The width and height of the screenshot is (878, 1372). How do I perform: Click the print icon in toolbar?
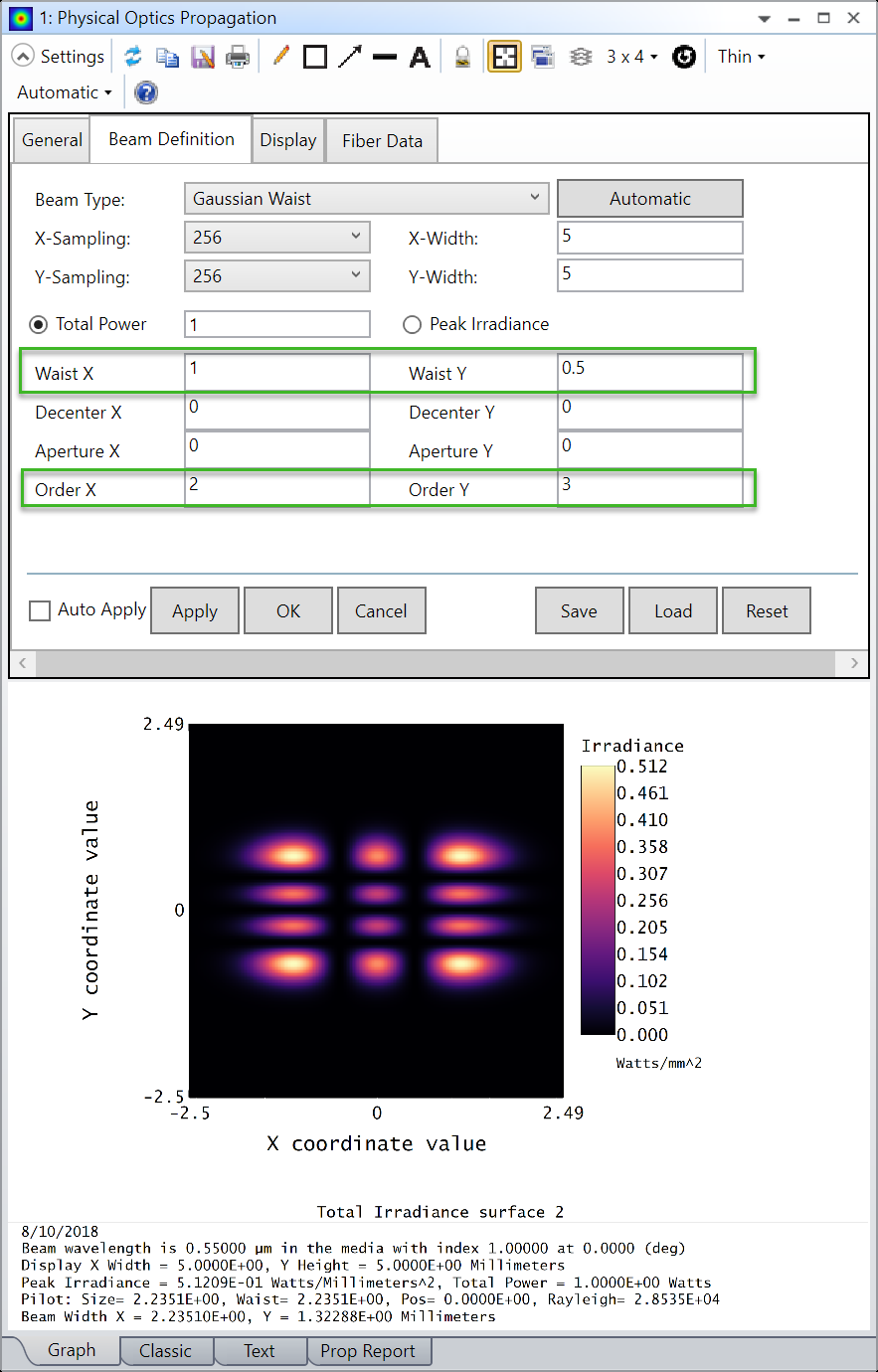pyautogui.click(x=238, y=57)
